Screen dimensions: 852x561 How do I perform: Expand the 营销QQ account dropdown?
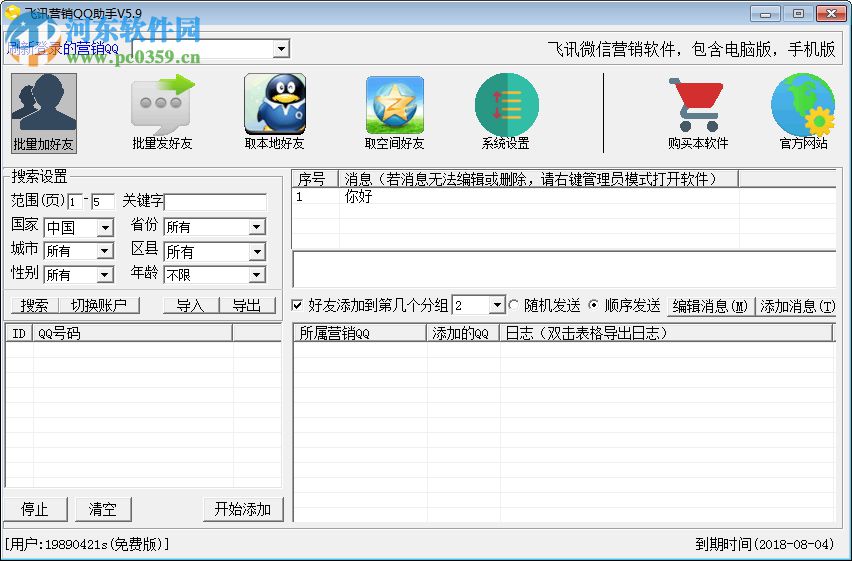281,49
